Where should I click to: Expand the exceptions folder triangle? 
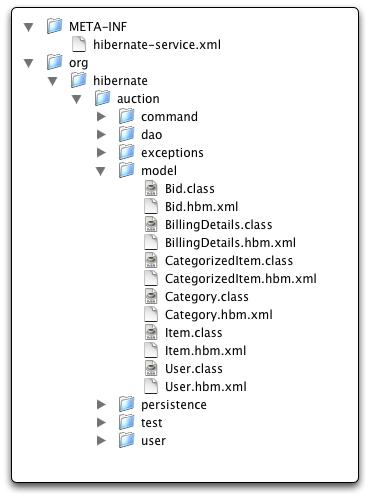(x=101, y=152)
